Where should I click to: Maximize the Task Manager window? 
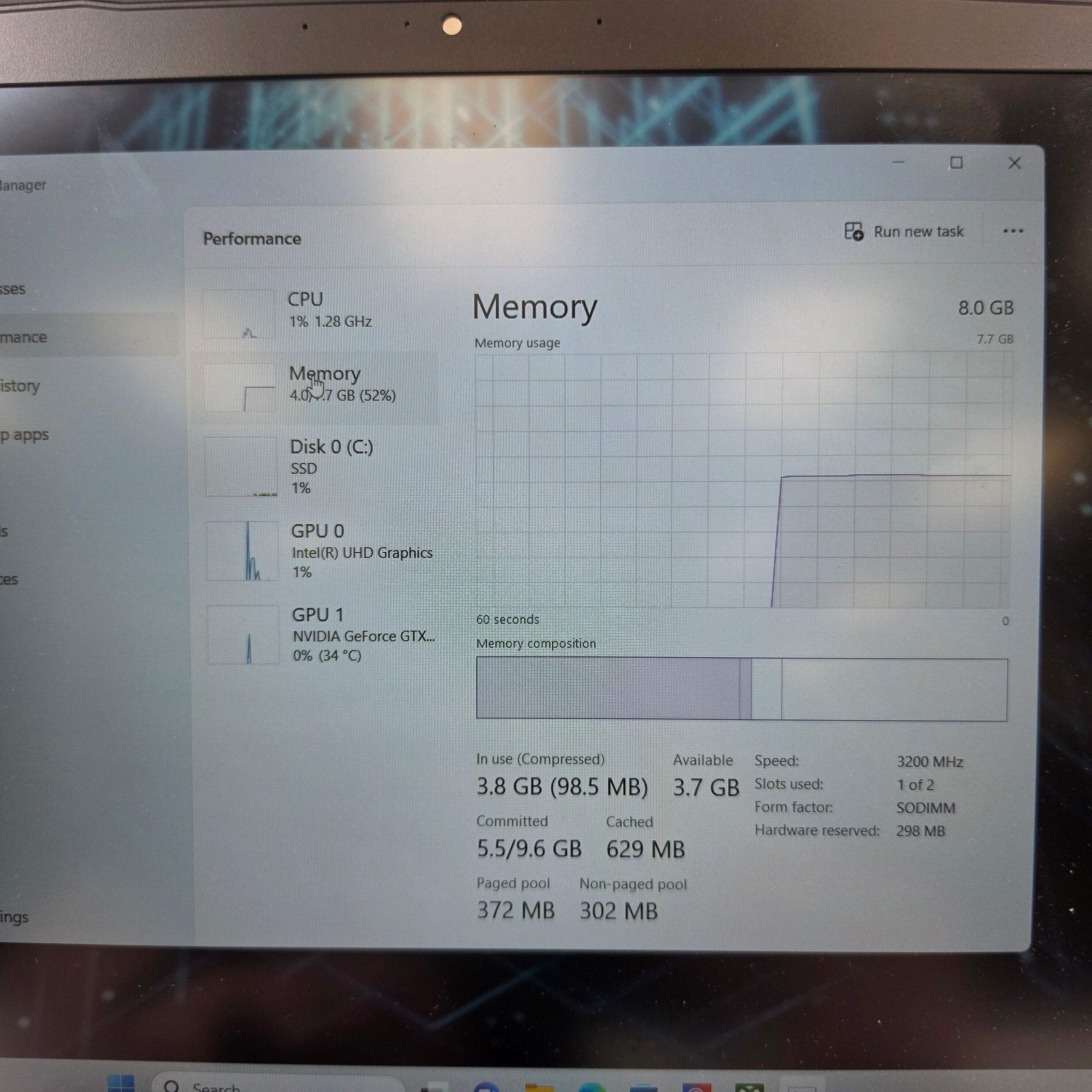956,163
